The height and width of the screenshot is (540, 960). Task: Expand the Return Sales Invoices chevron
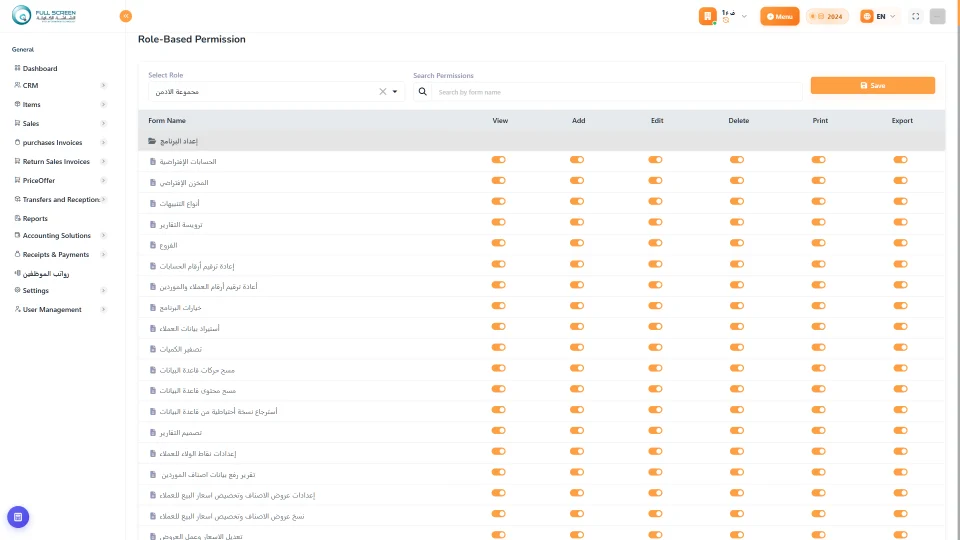tap(103, 161)
